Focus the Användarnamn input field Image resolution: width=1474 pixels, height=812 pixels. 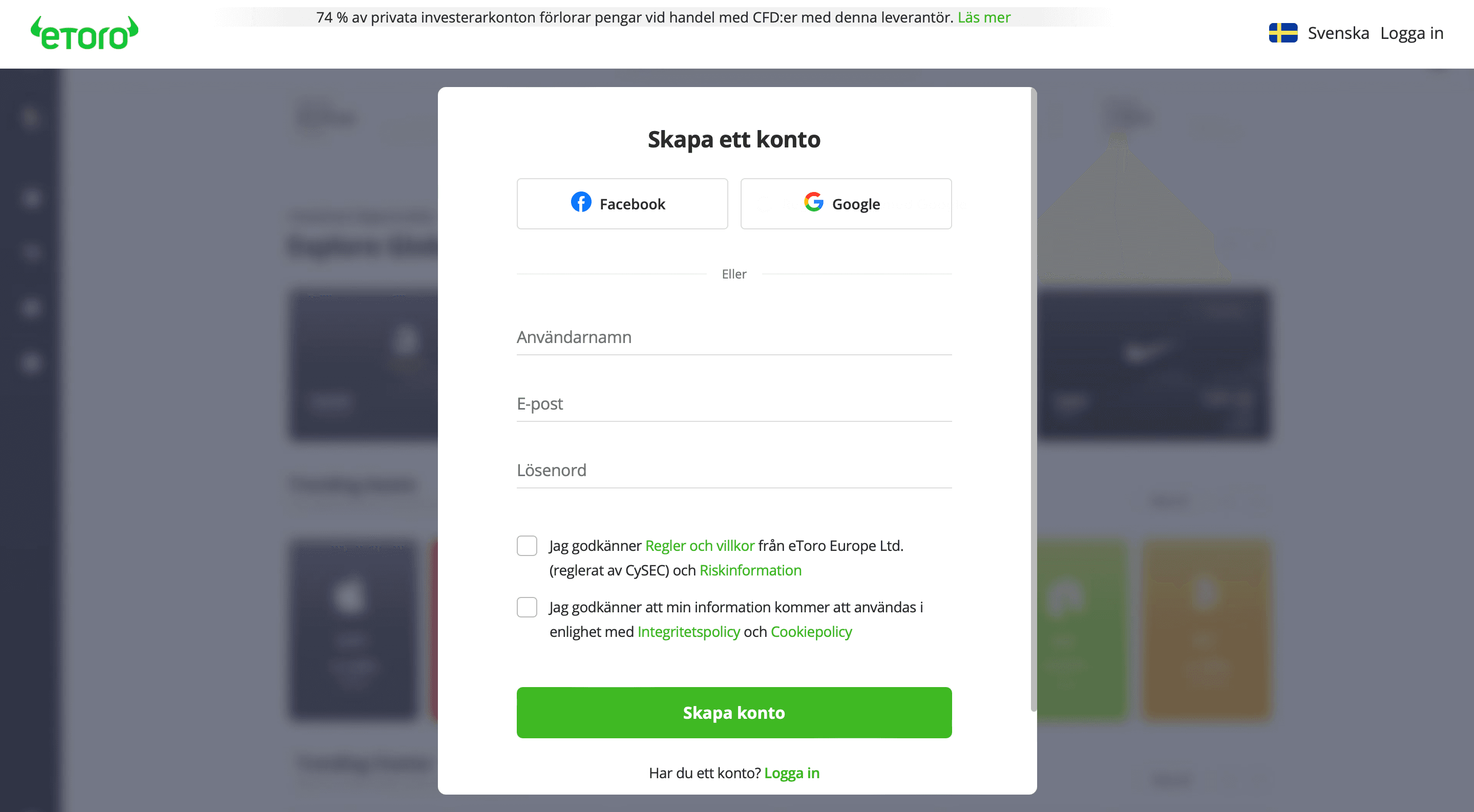(734, 337)
